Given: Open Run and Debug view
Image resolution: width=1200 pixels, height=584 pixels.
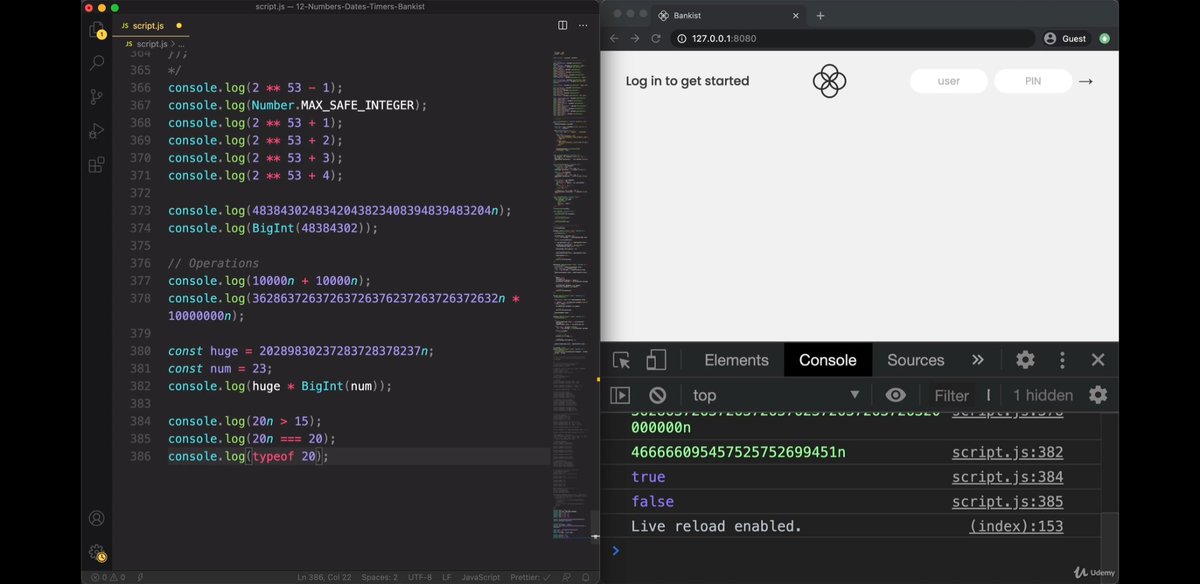Looking at the screenshot, I should [x=97, y=131].
